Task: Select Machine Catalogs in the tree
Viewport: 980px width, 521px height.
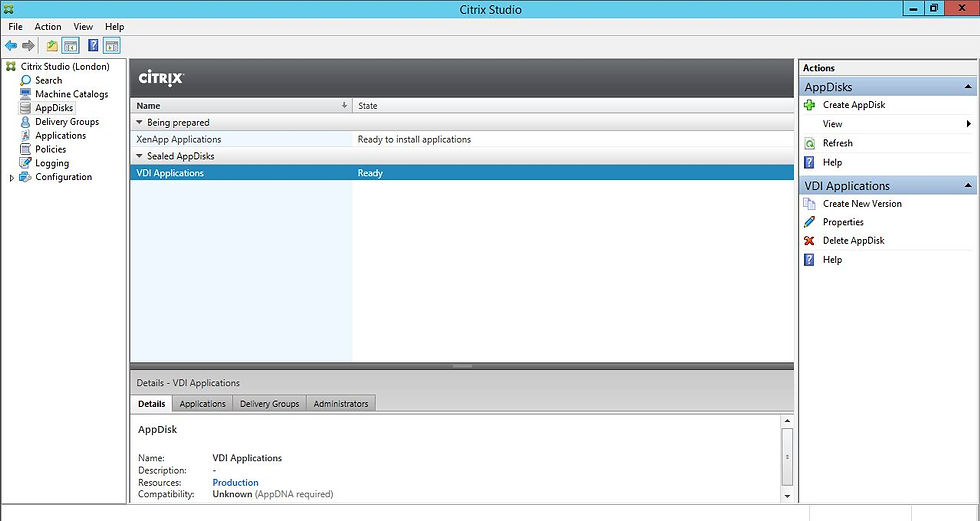Action: pos(71,94)
